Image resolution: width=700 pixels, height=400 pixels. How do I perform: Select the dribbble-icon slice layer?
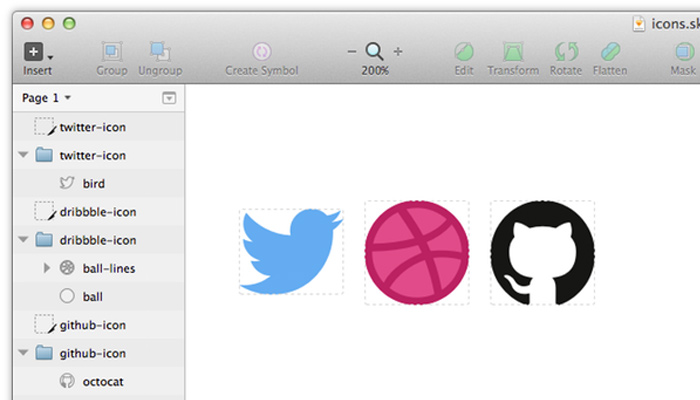tap(97, 212)
